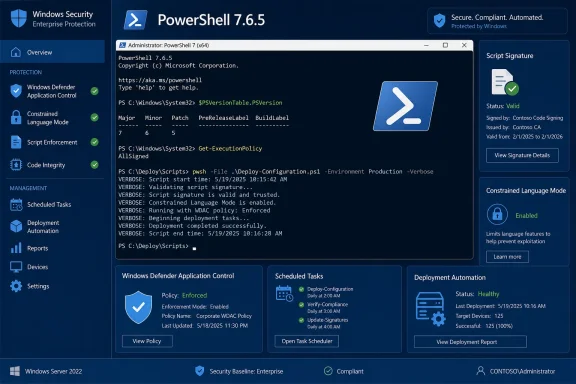Viewport: 576px width, 384px height.
Task: Click green check next to Code Integrity
Action: click(94, 165)
